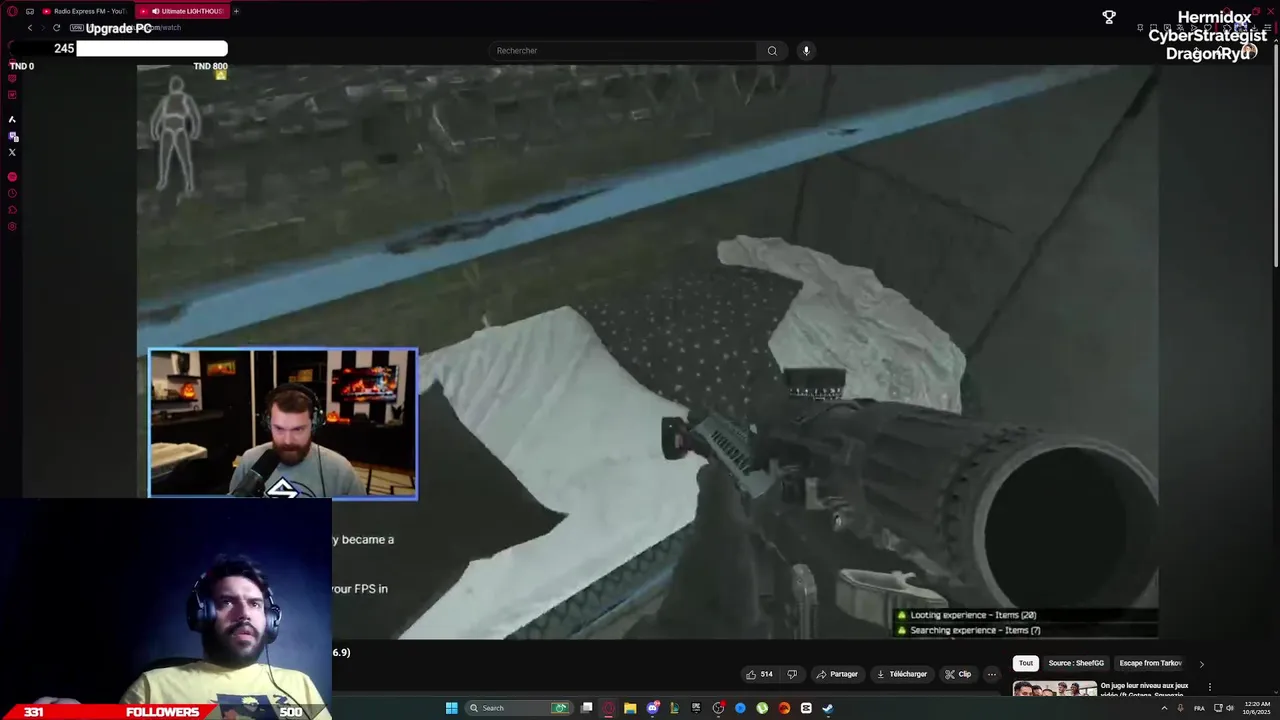The width and height of the screenshot is (1280, 720).
Task: Select the Escape from Tarkov chip
Action: 1150,663
